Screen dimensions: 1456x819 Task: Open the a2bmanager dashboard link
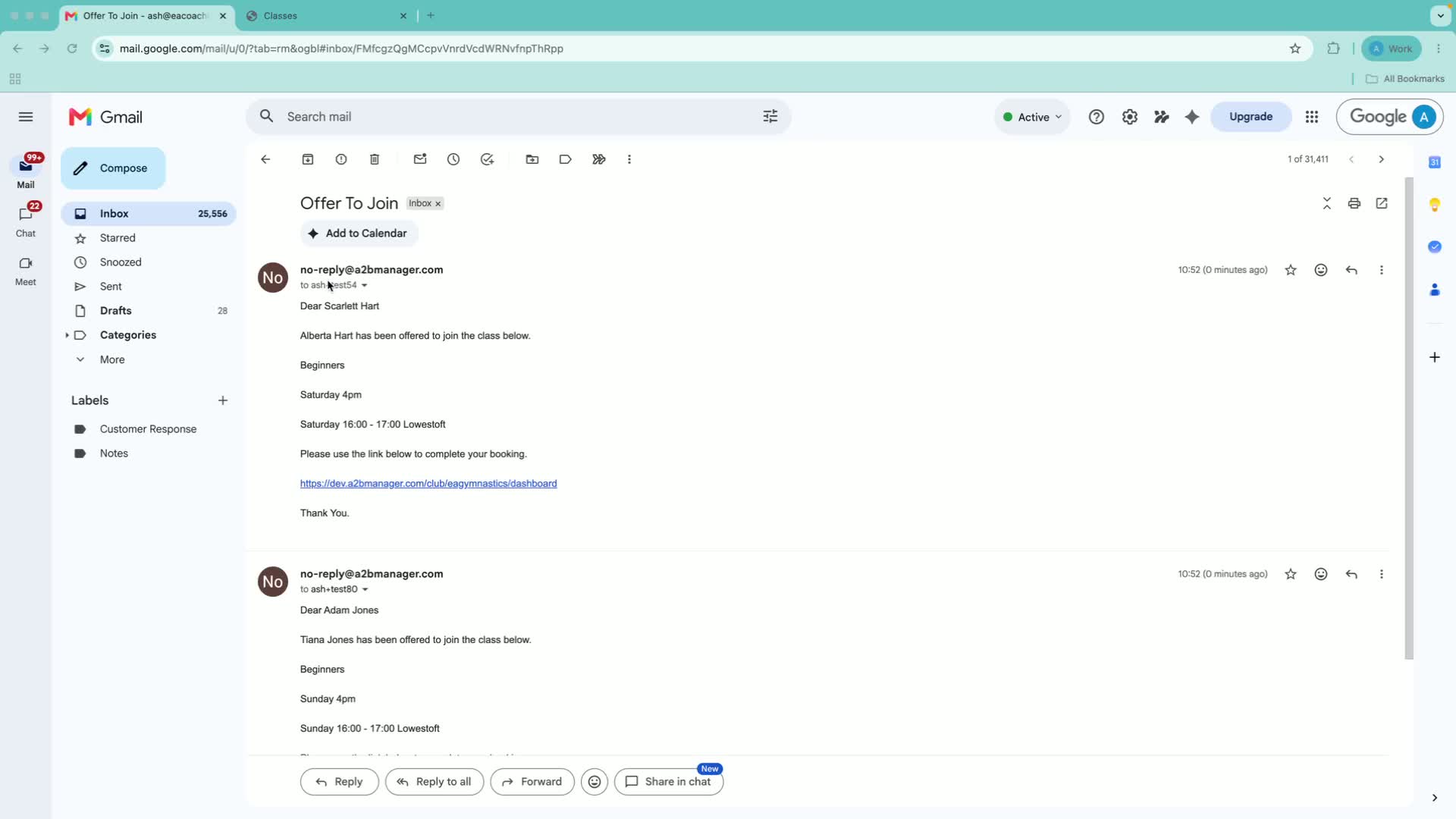tap(428, 484)
